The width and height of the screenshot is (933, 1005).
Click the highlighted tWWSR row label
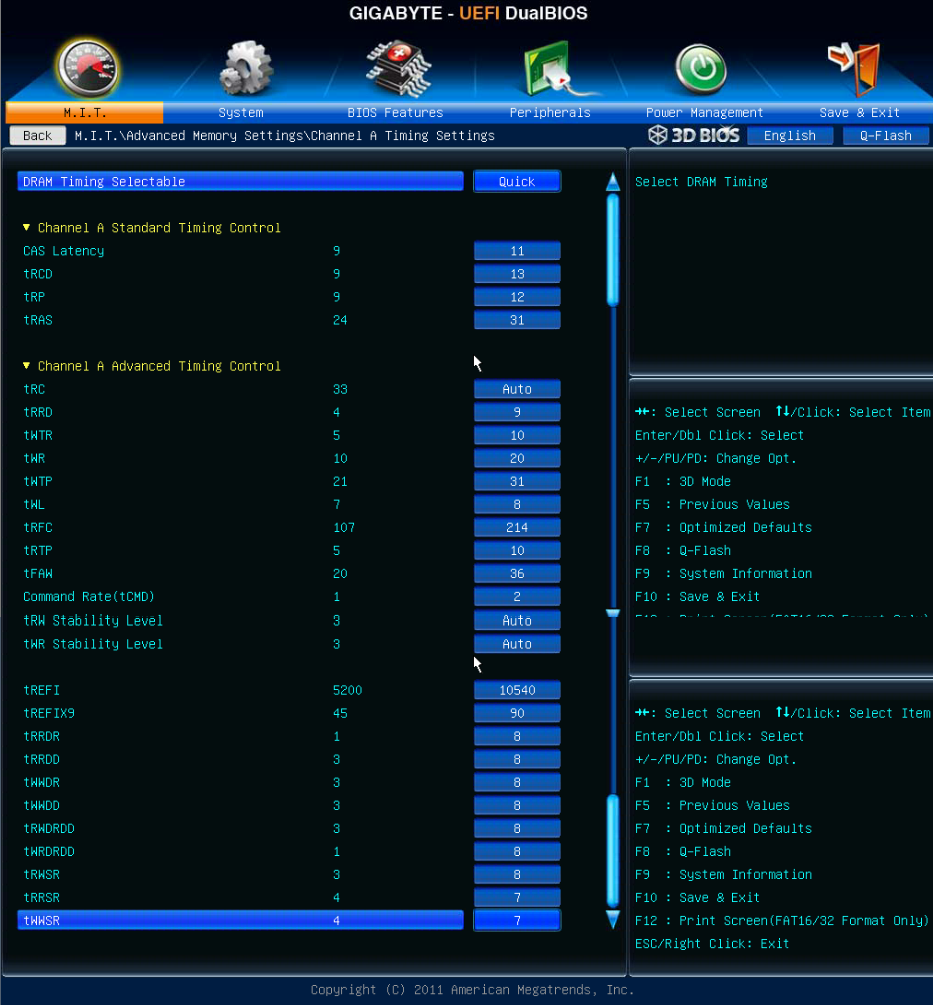point(240,920)
